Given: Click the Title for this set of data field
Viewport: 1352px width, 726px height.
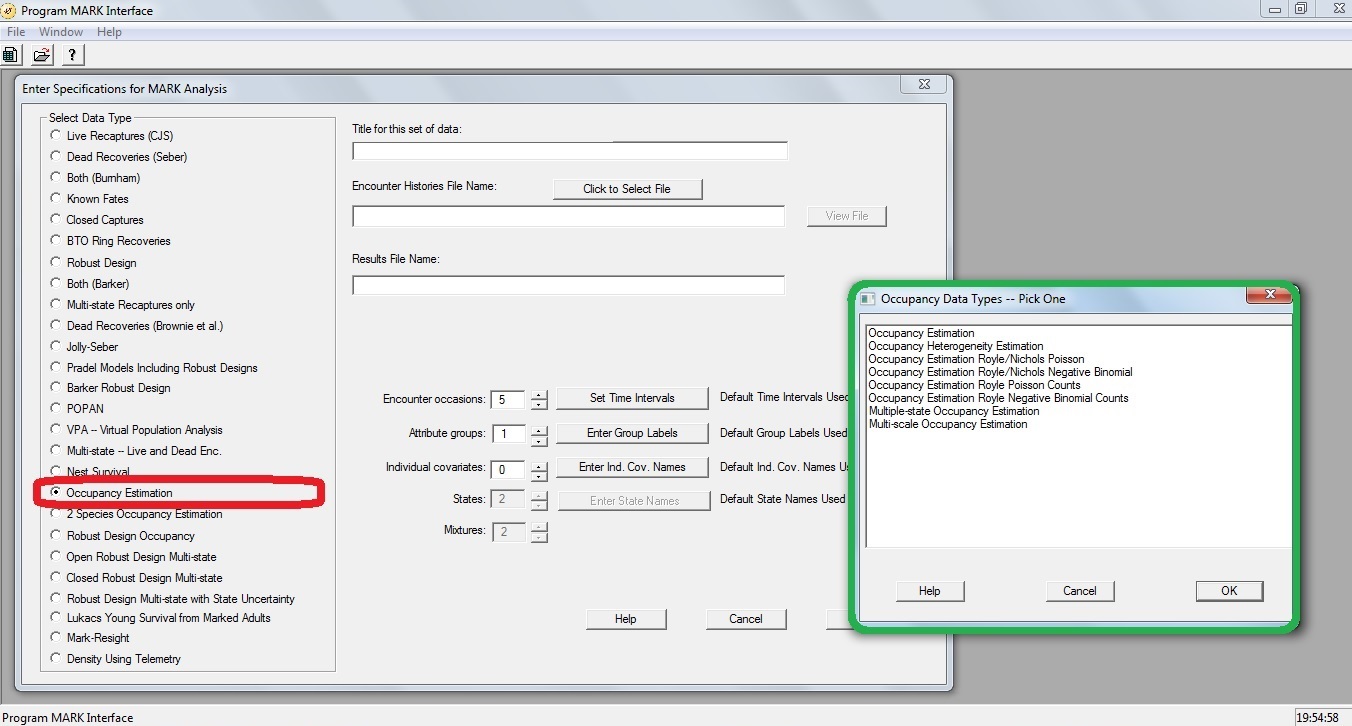Looking at the screenshot, I should click(x=570, y=151).
